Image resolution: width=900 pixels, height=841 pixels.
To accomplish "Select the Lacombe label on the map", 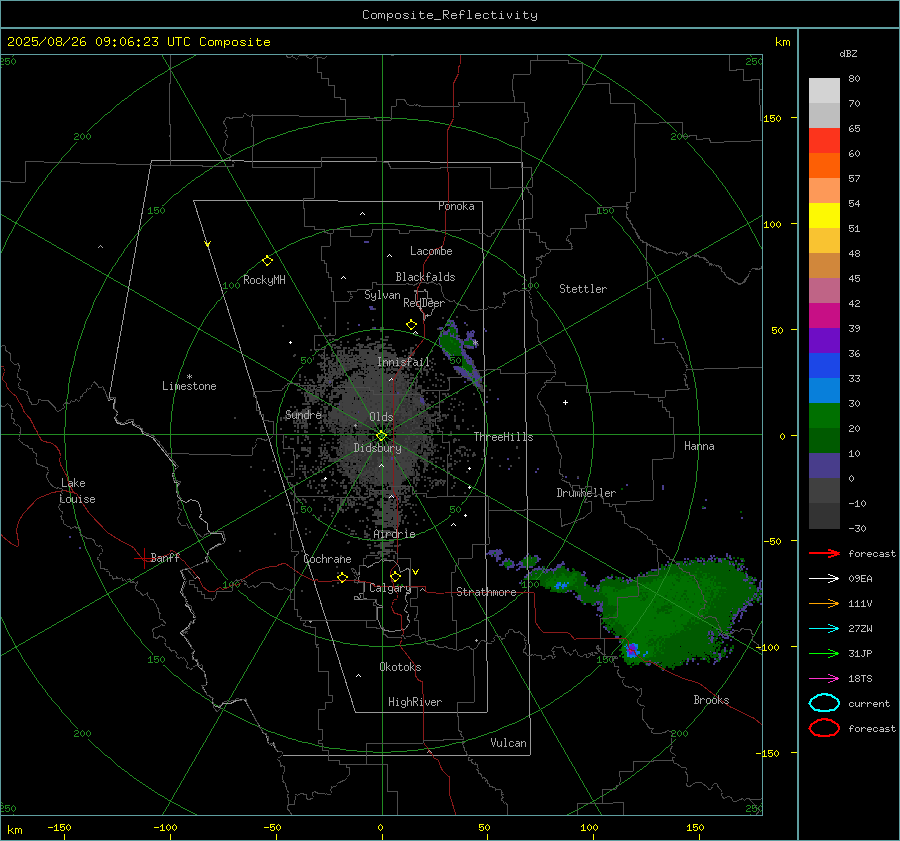I will pos(431,251).
